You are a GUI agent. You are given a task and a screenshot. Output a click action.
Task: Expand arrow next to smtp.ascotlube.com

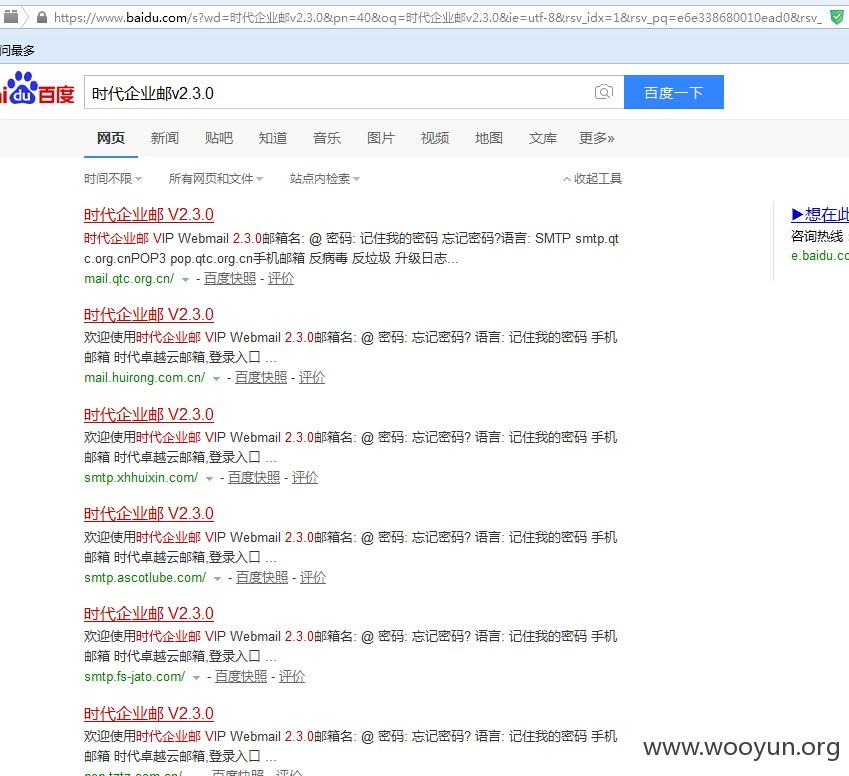tap(217, 579)
